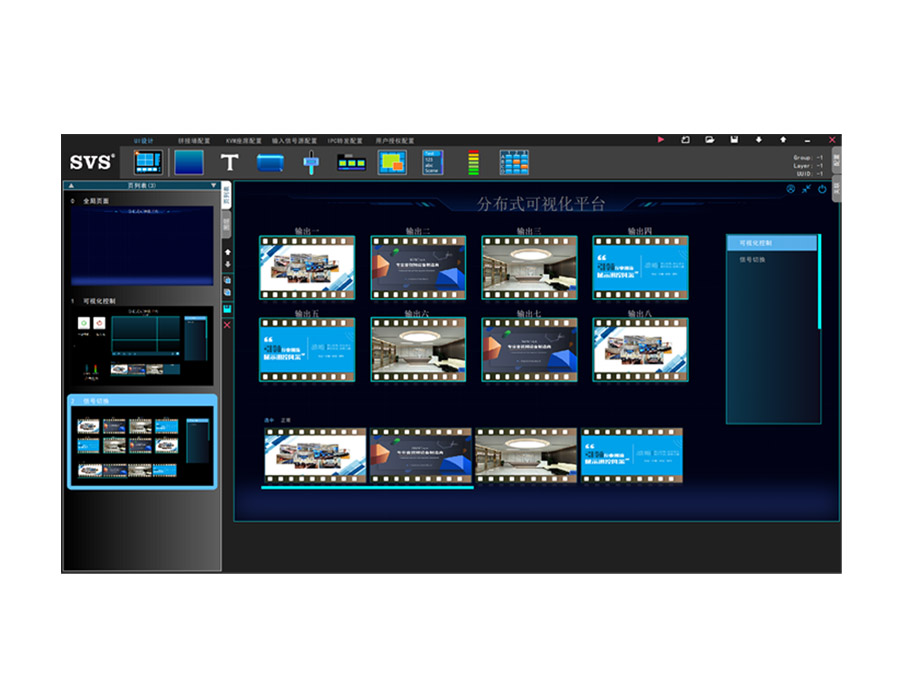This screenshot has width=900, height=675.
Task: Toggle the overlapping windows layout tool
Action: tap(392, 162)
